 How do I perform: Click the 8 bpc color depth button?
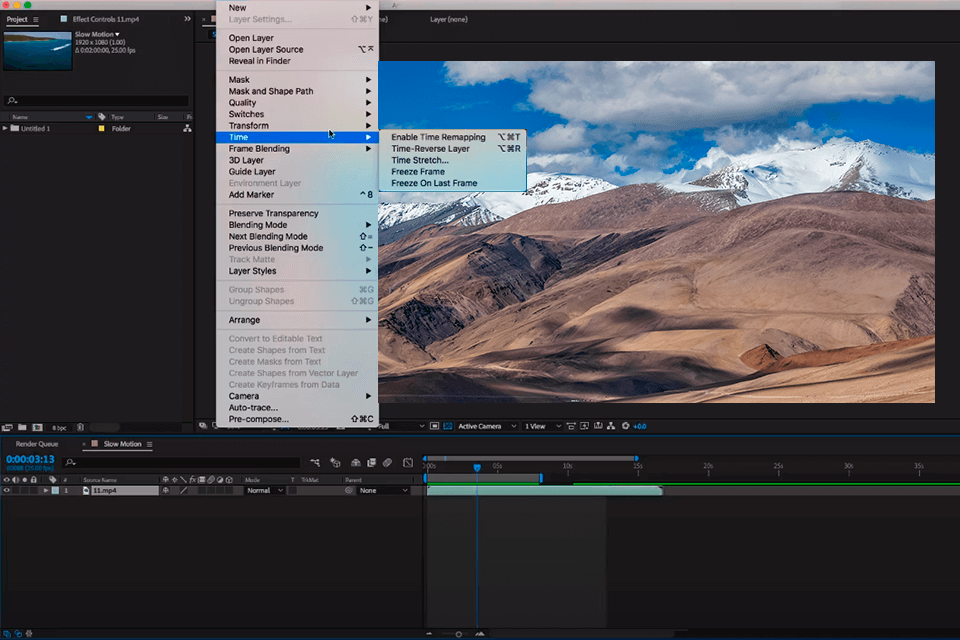[x=59, y=427]
